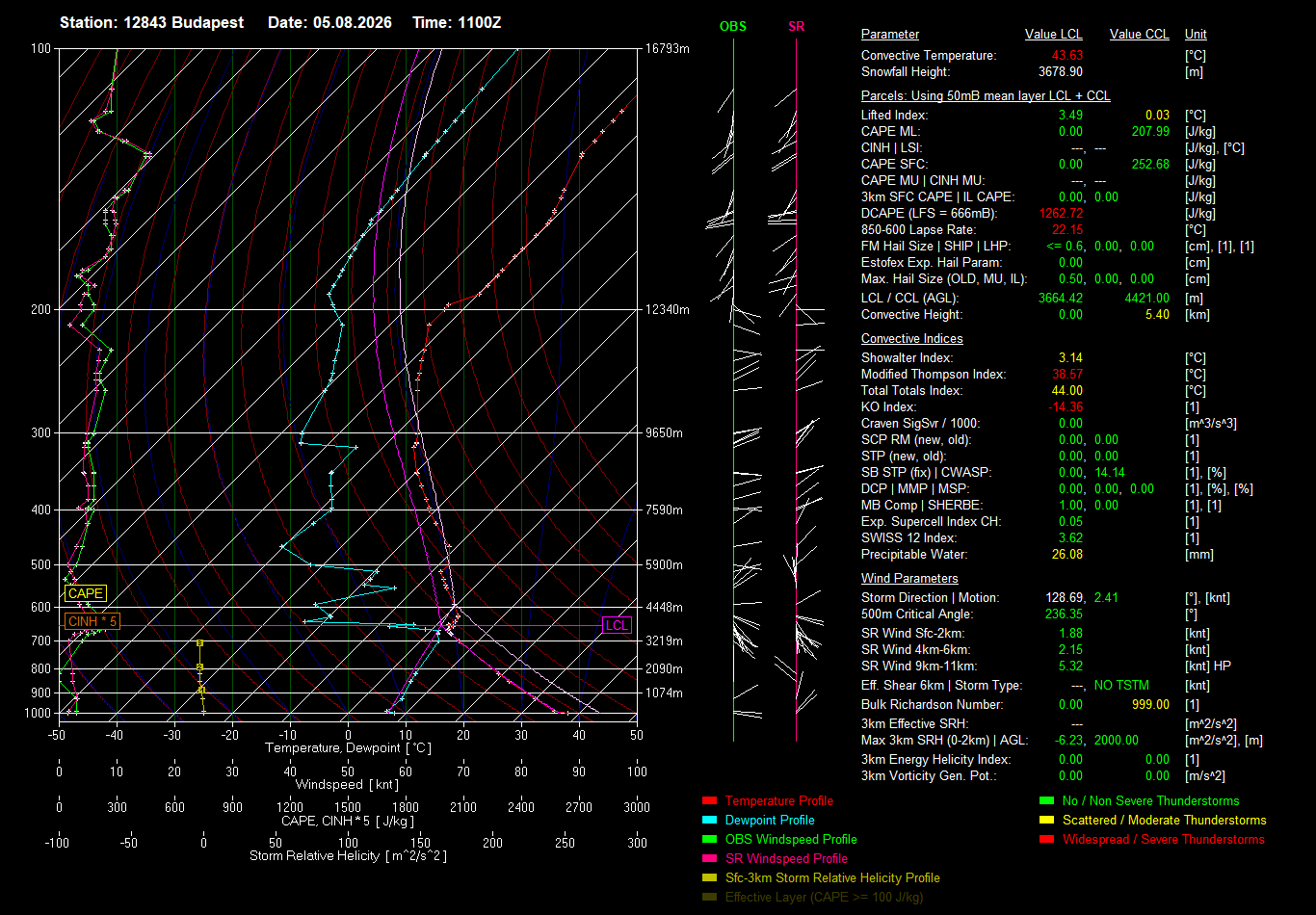Click the red Temperature Profile legend swatch

click(710, 800)
